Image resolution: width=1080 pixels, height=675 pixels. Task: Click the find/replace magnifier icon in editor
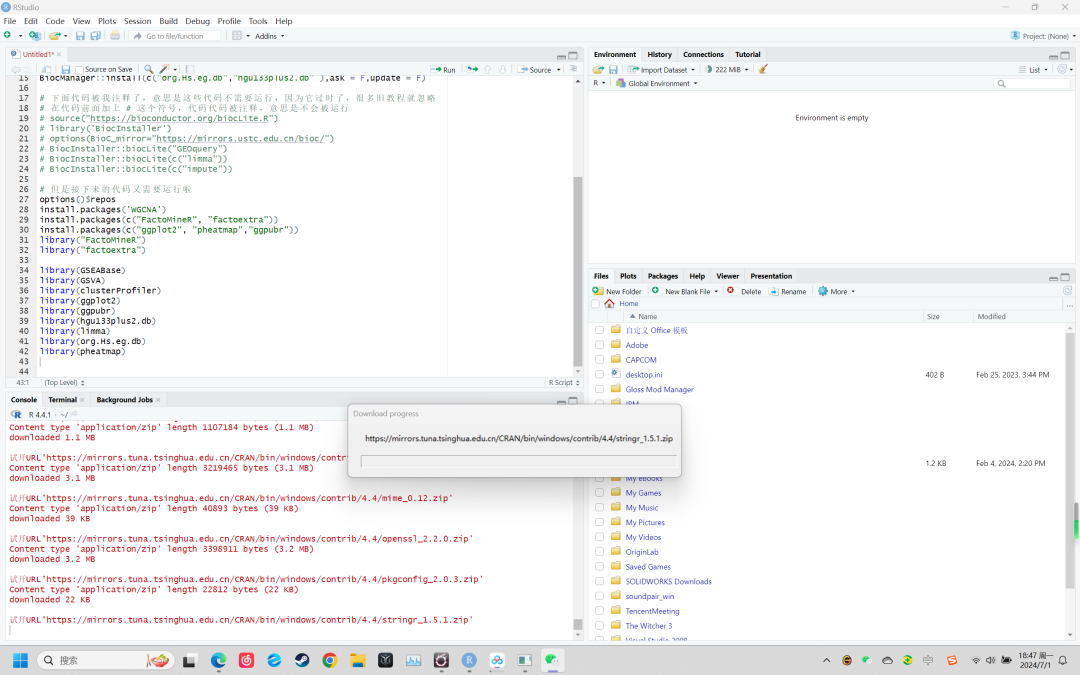point(148,70)
